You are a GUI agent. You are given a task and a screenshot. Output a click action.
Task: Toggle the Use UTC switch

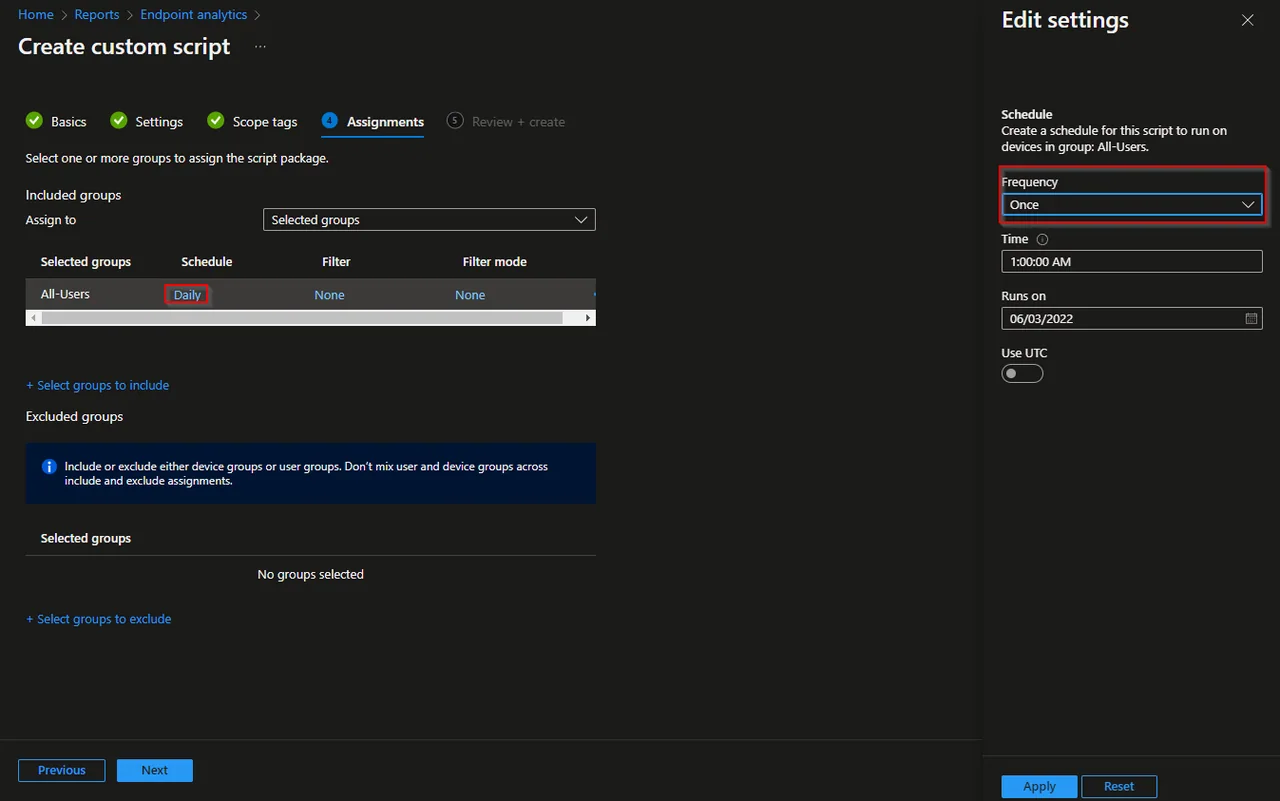pos(1022,374)
